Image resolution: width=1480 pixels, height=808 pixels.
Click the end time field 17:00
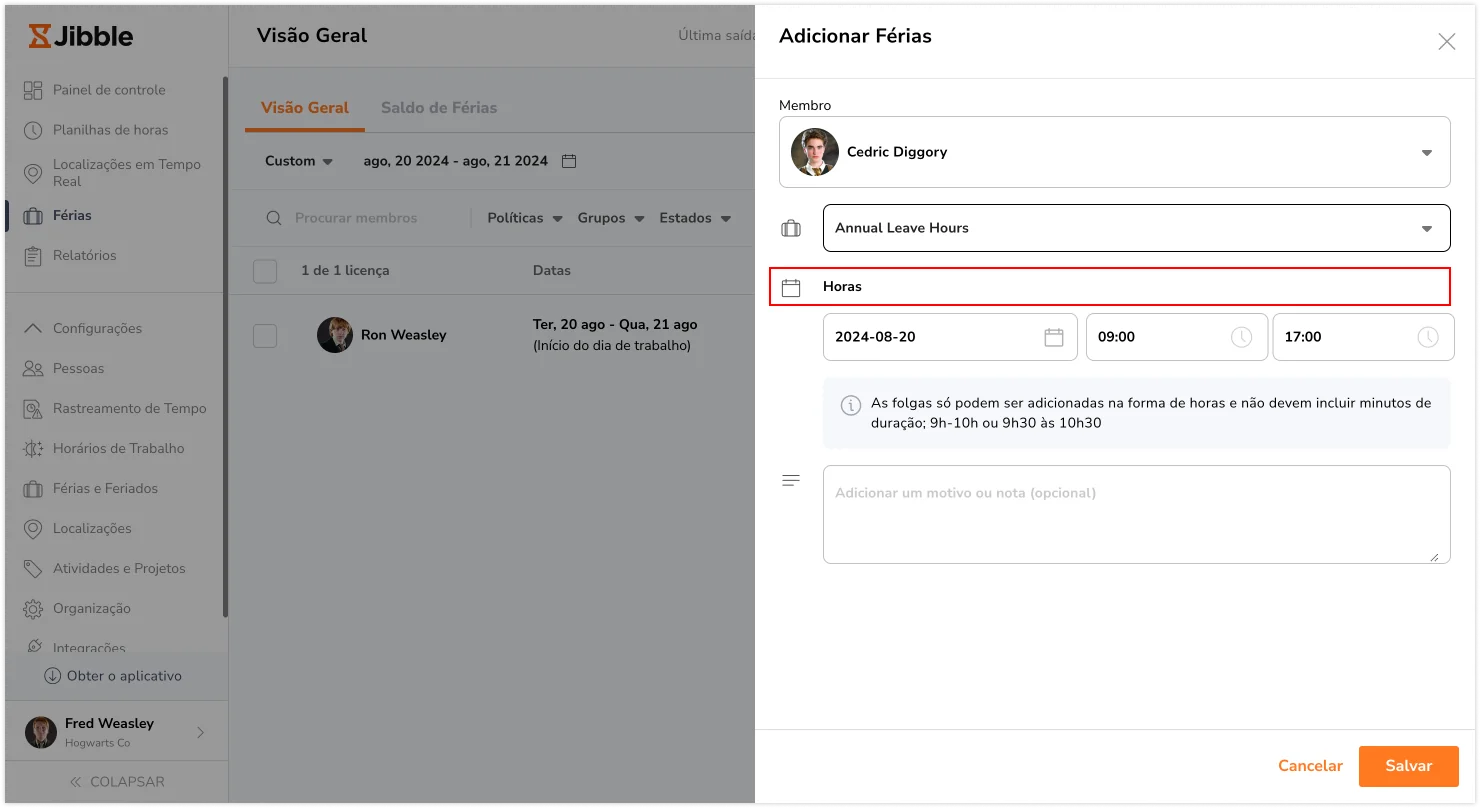coord(1364,337)
